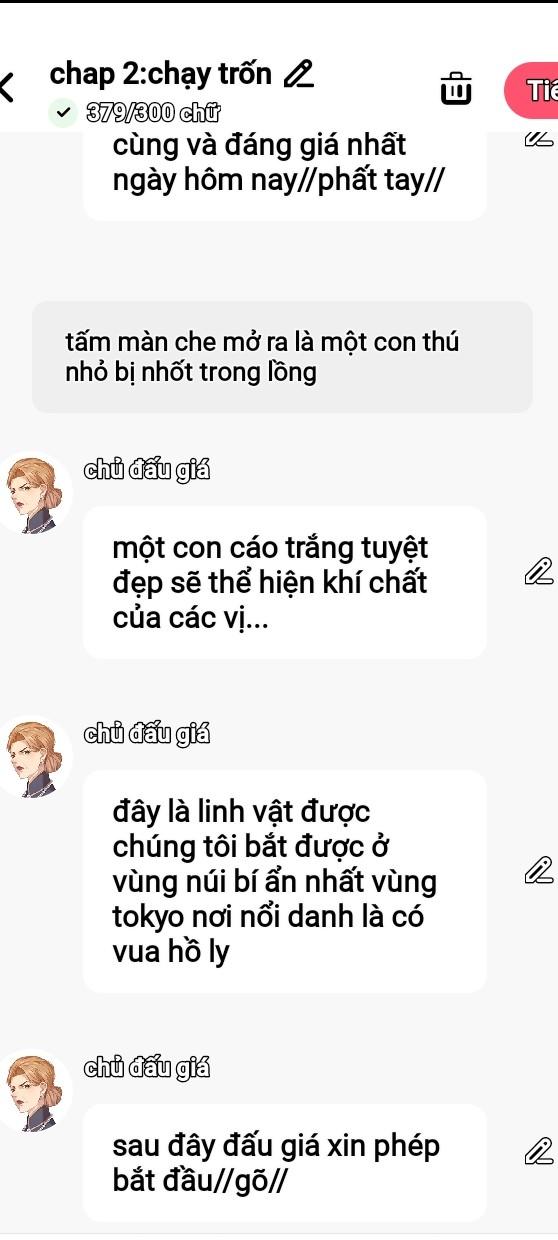Edit the 'đây là linh vật' message
558x1240 pixels.
coord(537,871)
